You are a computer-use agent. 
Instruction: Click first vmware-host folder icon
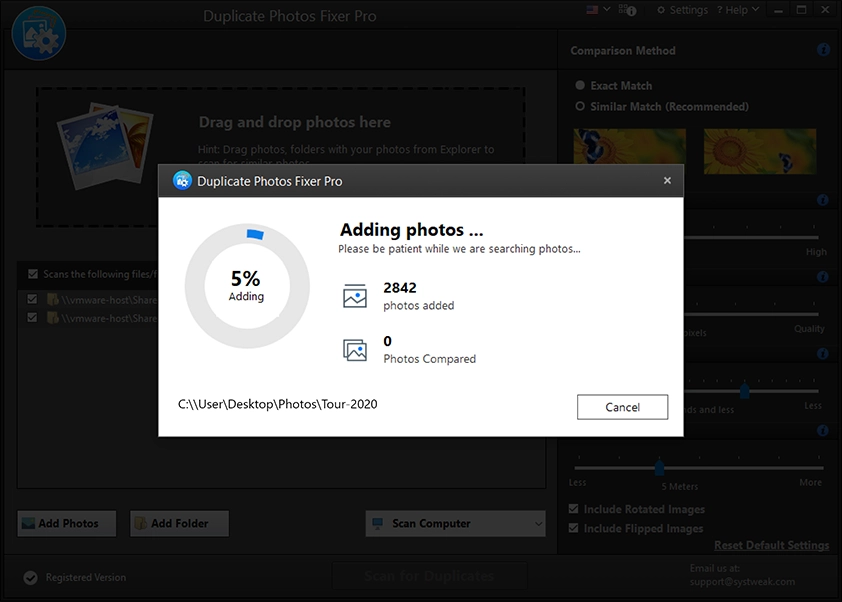[52, 299]
